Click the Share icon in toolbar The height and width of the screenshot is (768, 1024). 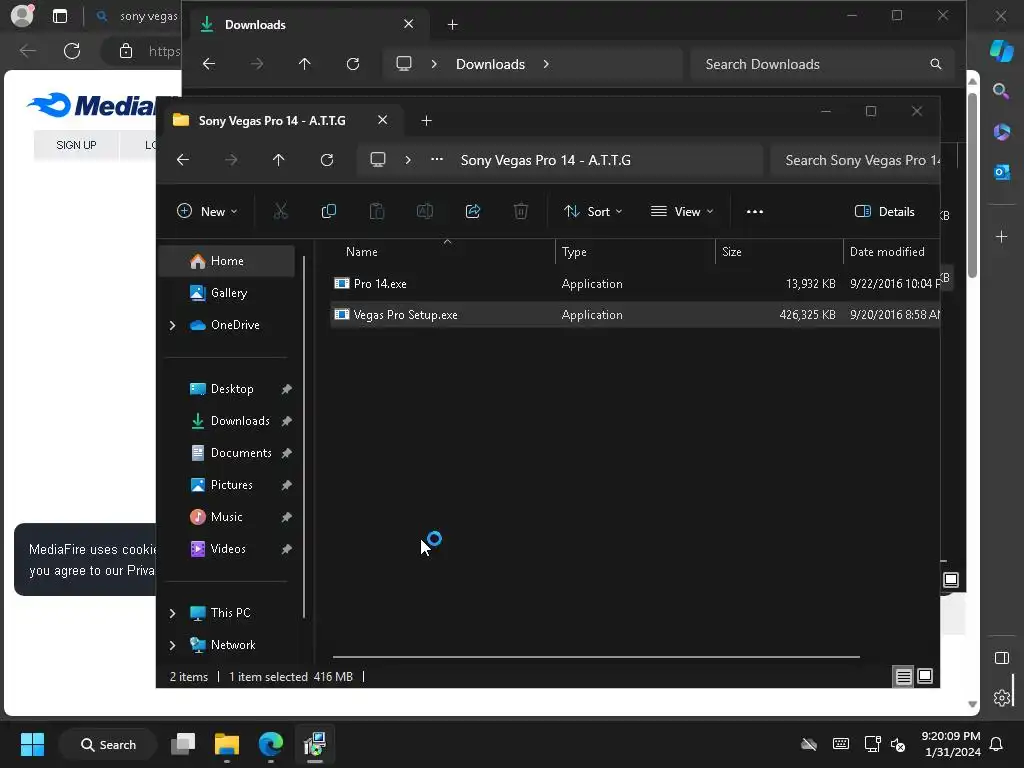click(x=473, y=211)
